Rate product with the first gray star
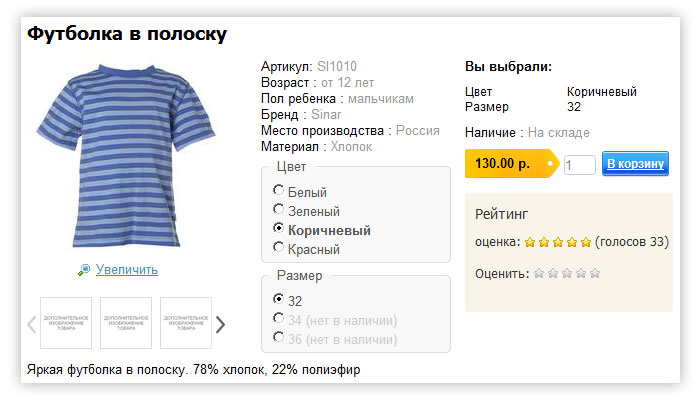The image size is (700, 400). pyautogui.click(x=539, y=273)
